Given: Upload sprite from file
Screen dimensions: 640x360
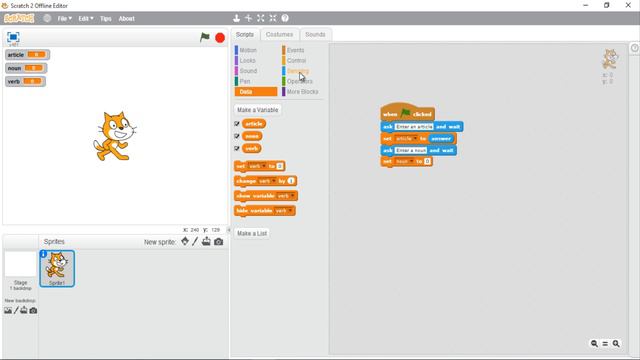Looking at the screenshot, I should 206,242.
